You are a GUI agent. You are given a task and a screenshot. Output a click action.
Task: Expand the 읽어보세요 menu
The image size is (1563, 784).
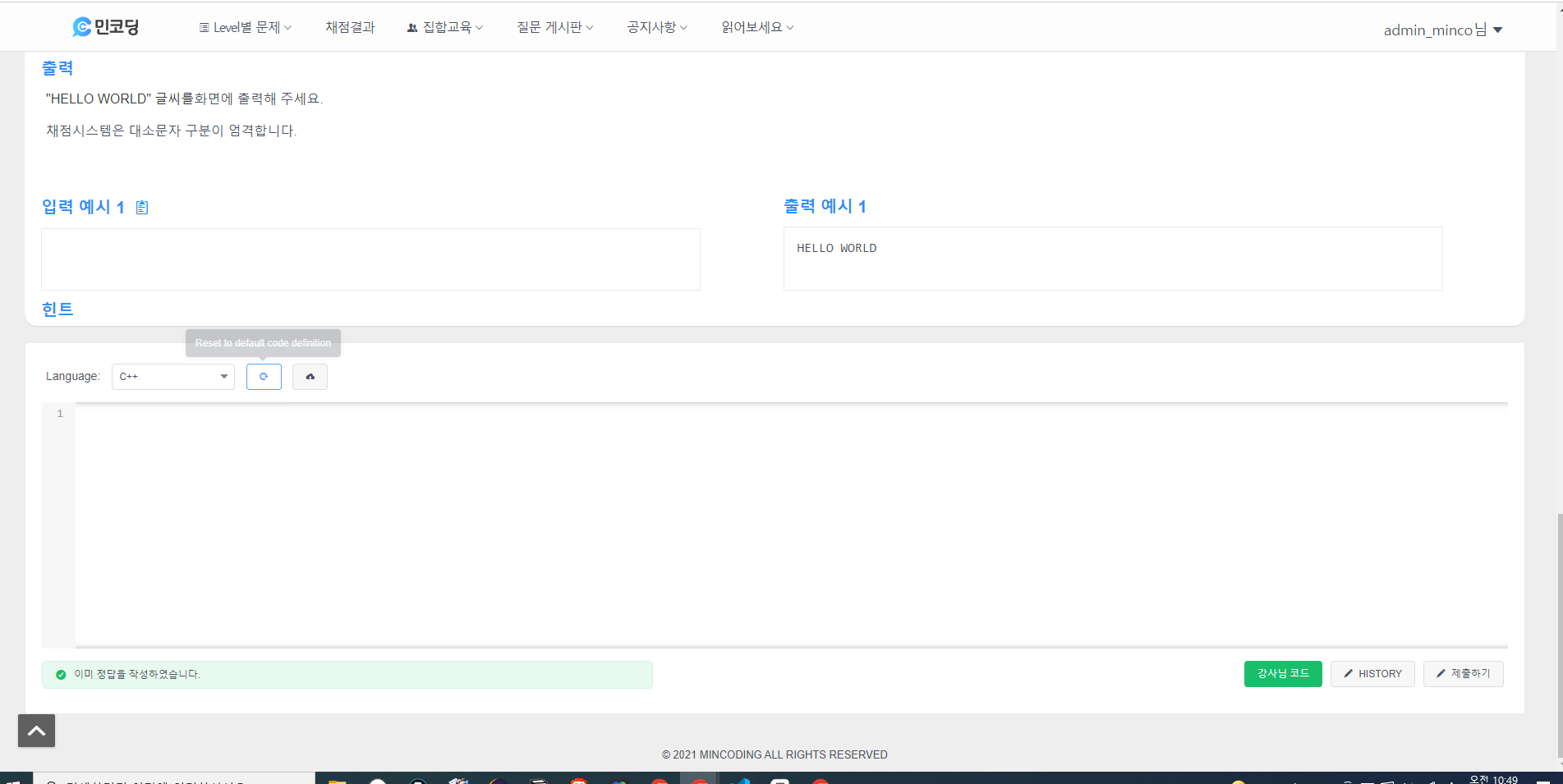pos(757,27)
